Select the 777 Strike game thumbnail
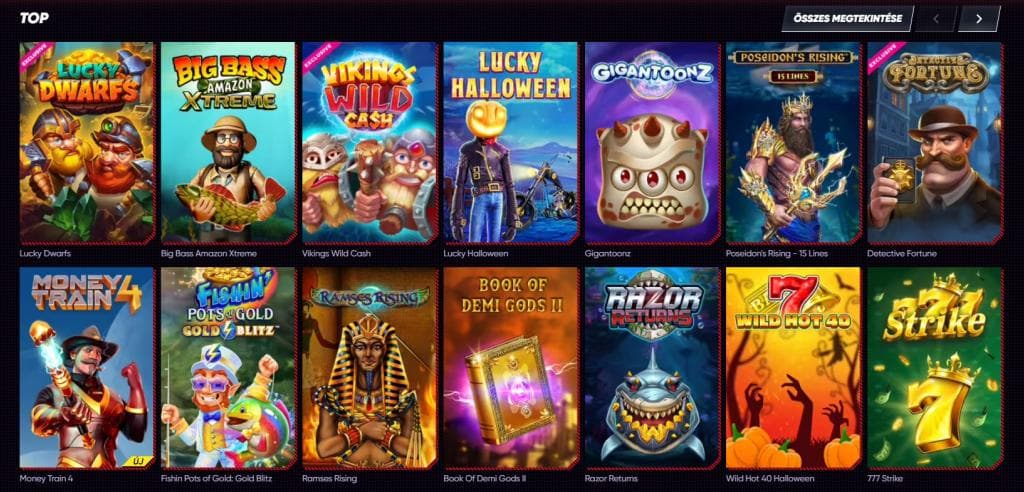1024x492 pixels. (935, 368)
